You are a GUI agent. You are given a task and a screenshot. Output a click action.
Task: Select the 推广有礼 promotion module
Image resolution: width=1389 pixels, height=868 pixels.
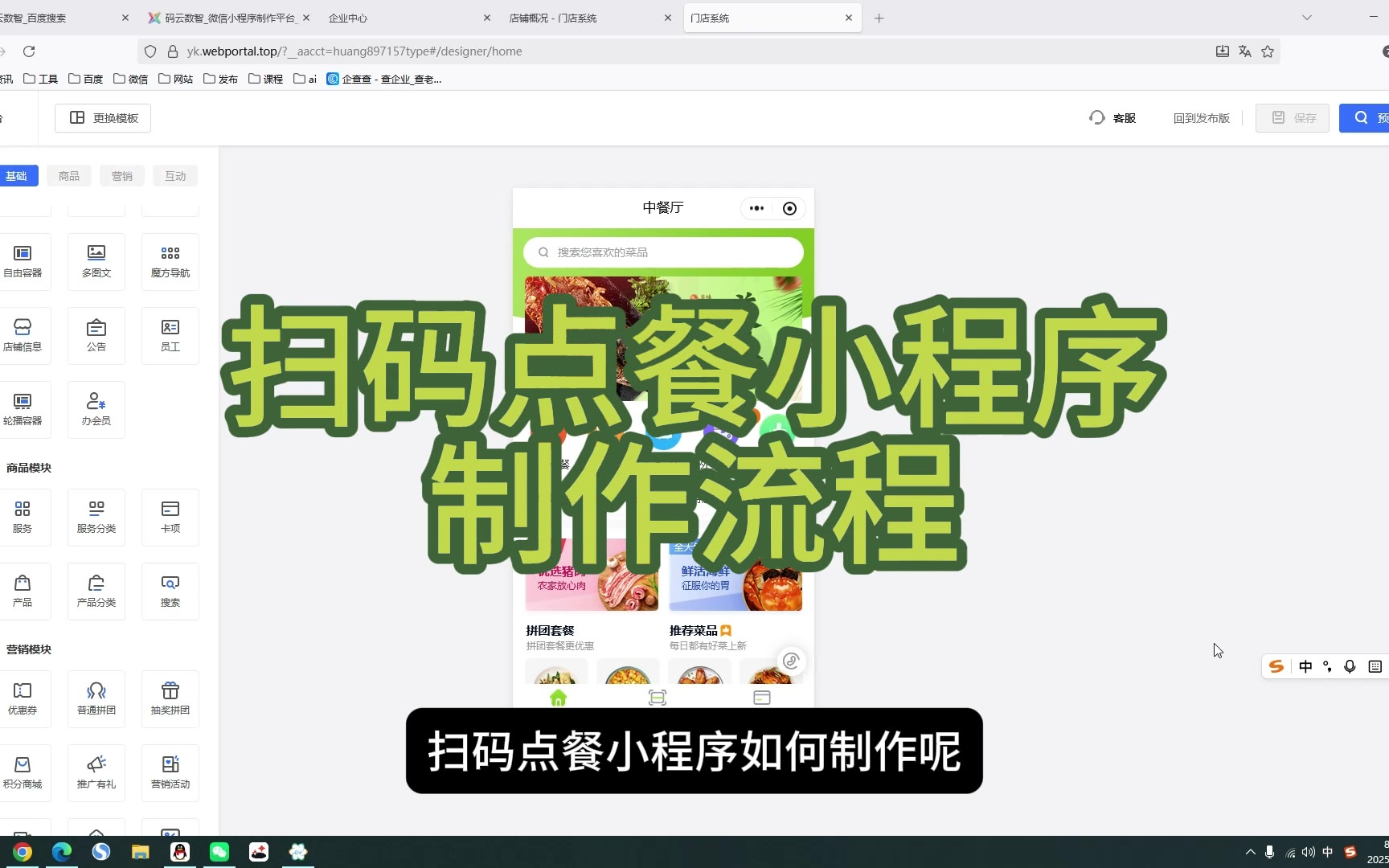(x=96, y=772)
